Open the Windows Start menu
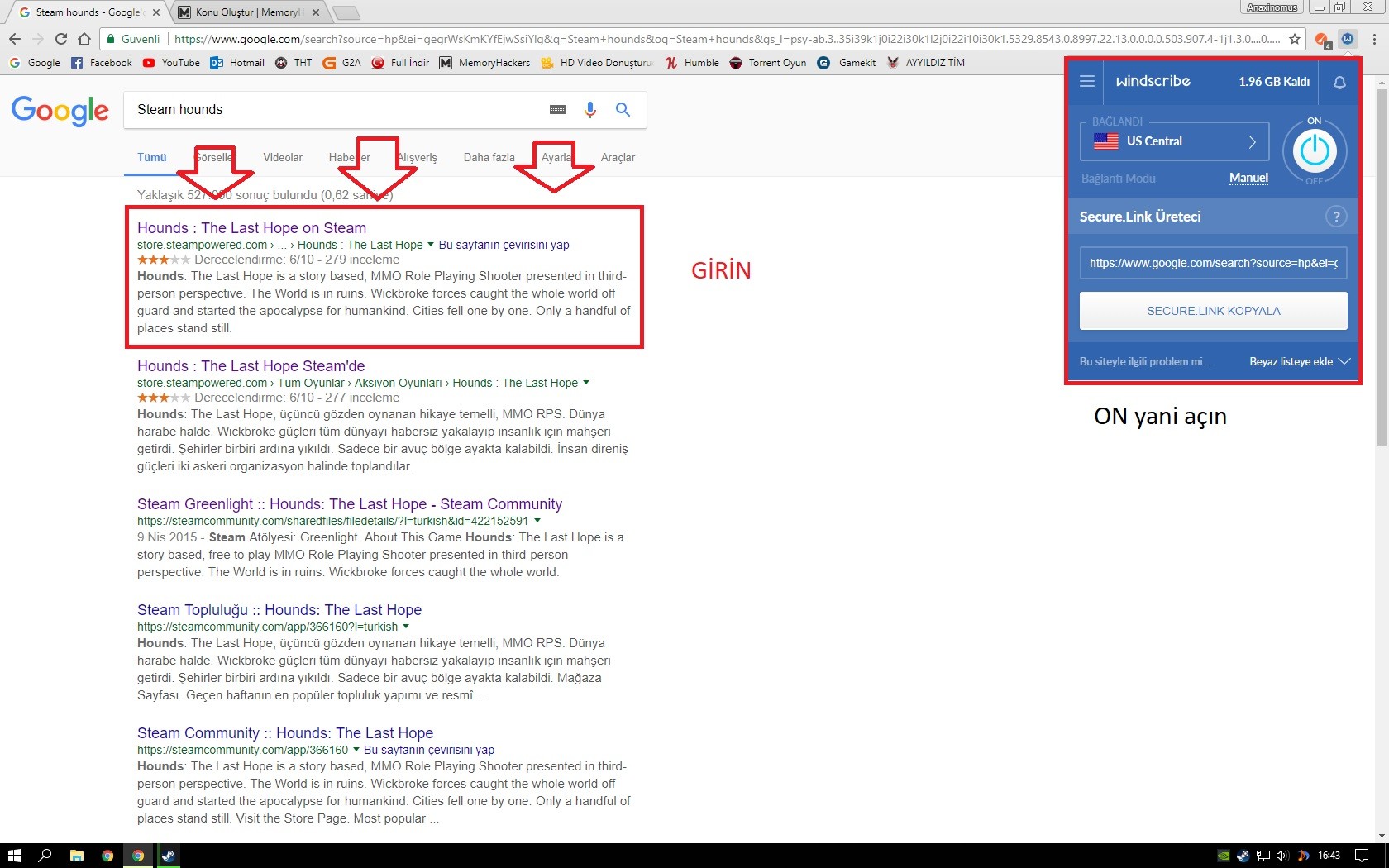The width and height of the screenshot is (1389, 868). 14,856
